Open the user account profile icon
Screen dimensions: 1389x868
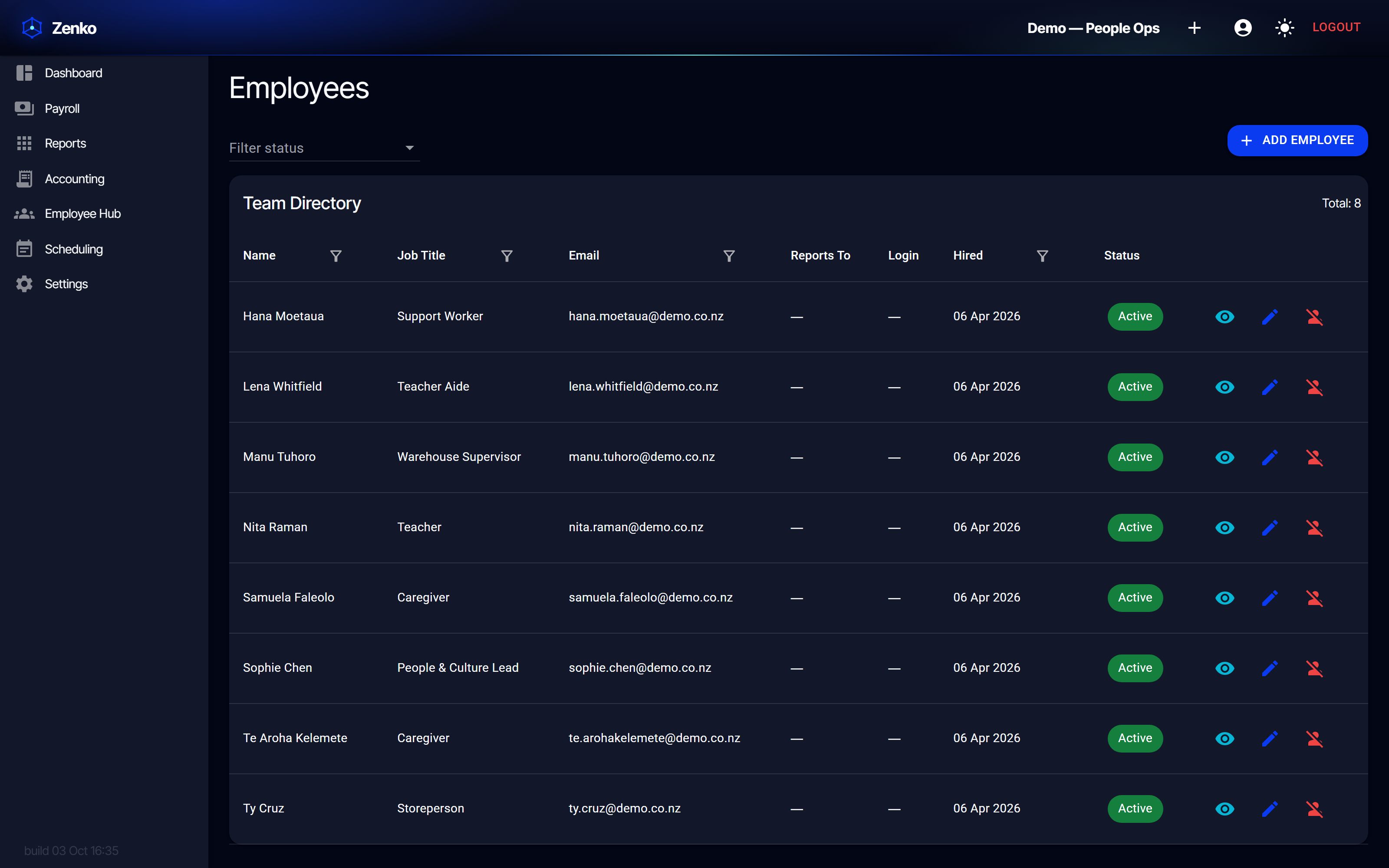[x=1243, y=27]
